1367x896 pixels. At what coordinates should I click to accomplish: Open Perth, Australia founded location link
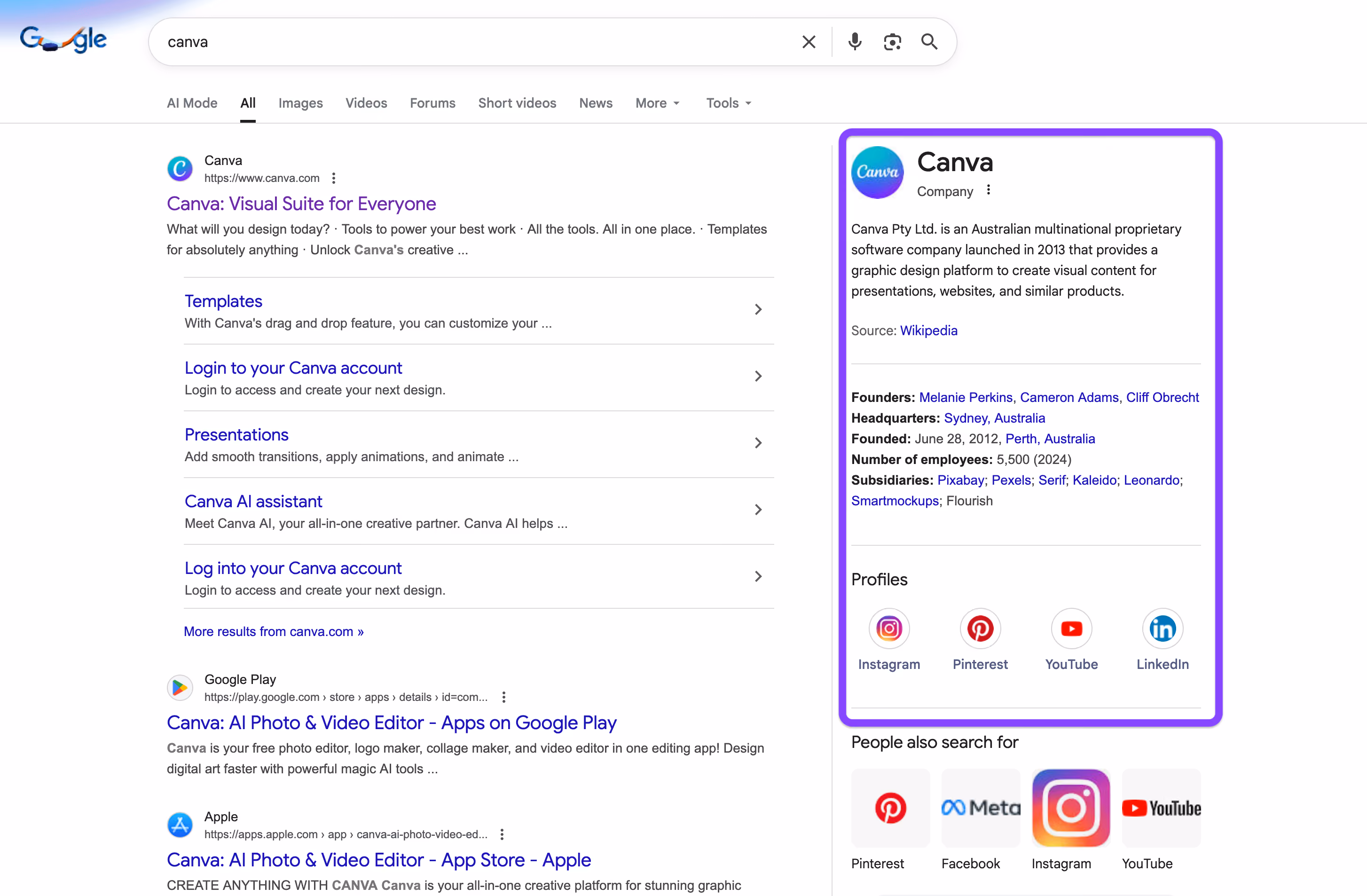(1050, 439)
